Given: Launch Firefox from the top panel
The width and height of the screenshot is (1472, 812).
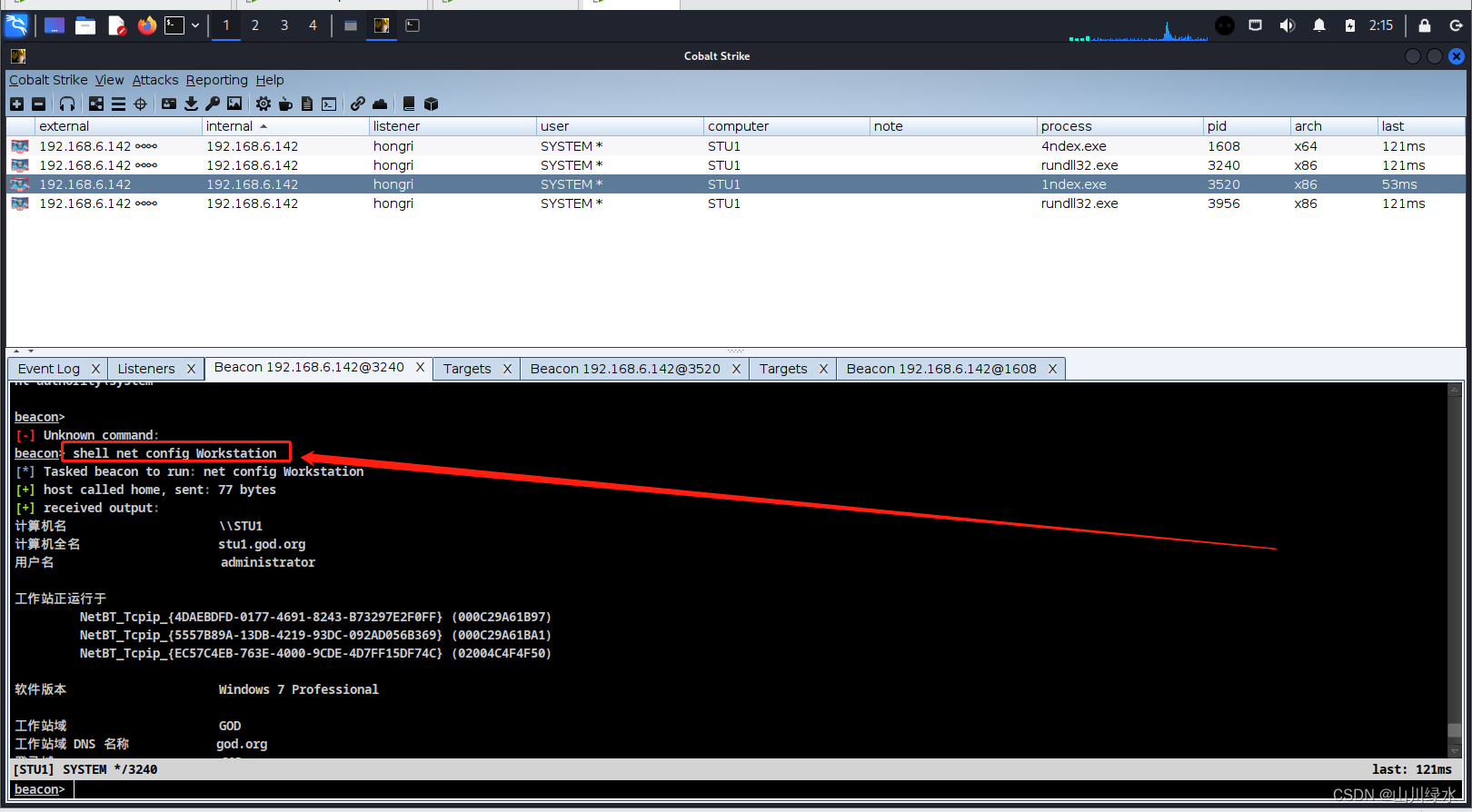Looking at the screenshot, I should 147,25.
